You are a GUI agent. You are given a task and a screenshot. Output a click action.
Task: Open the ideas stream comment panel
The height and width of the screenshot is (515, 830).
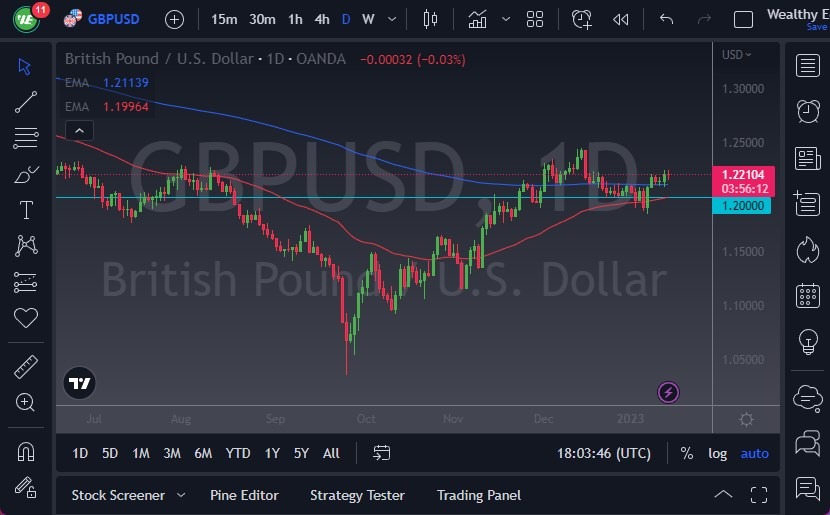(808, 487)
